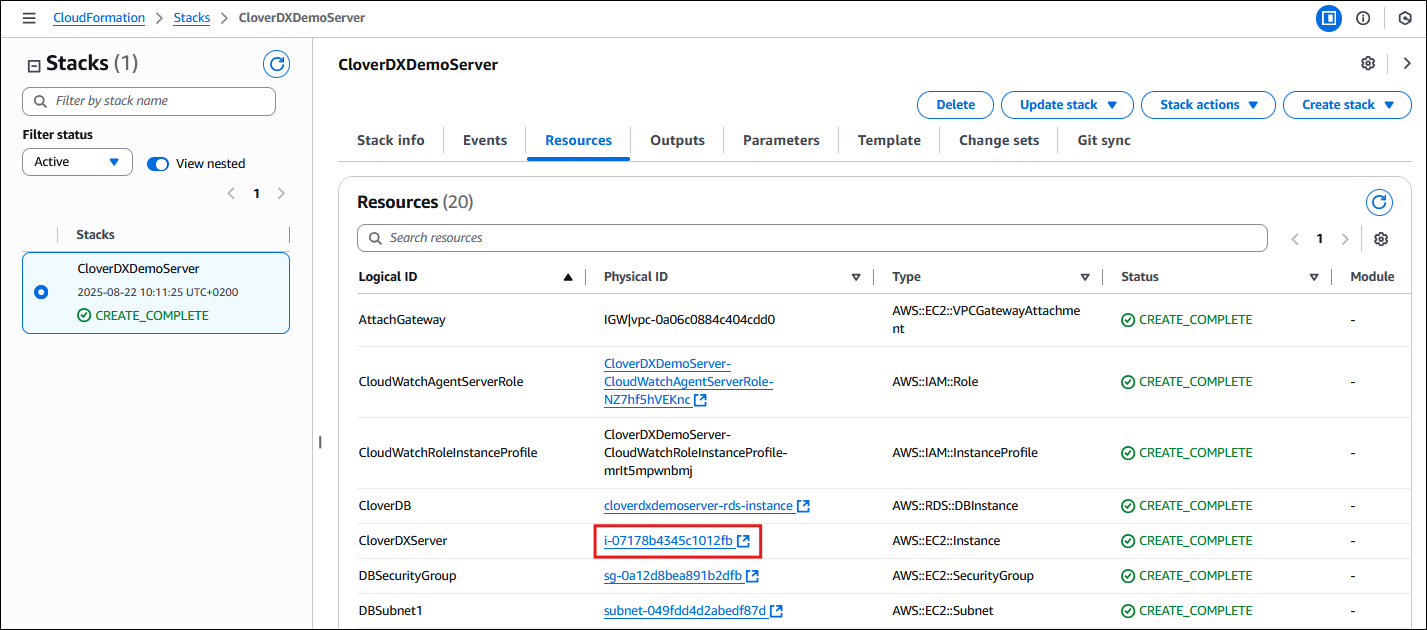Click the Filter by stack name field
Screen dimensions: 1427x630
[148, 101]
